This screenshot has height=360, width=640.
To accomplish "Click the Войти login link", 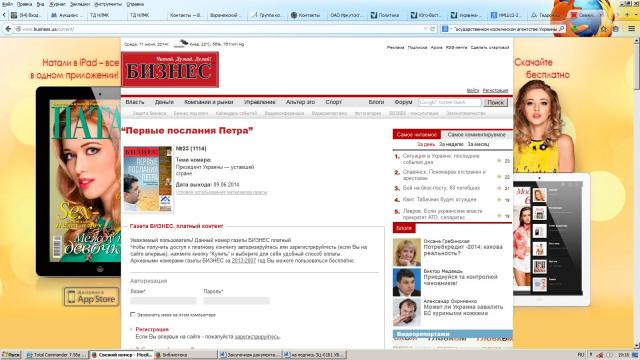I will click(x=473, y=91).
